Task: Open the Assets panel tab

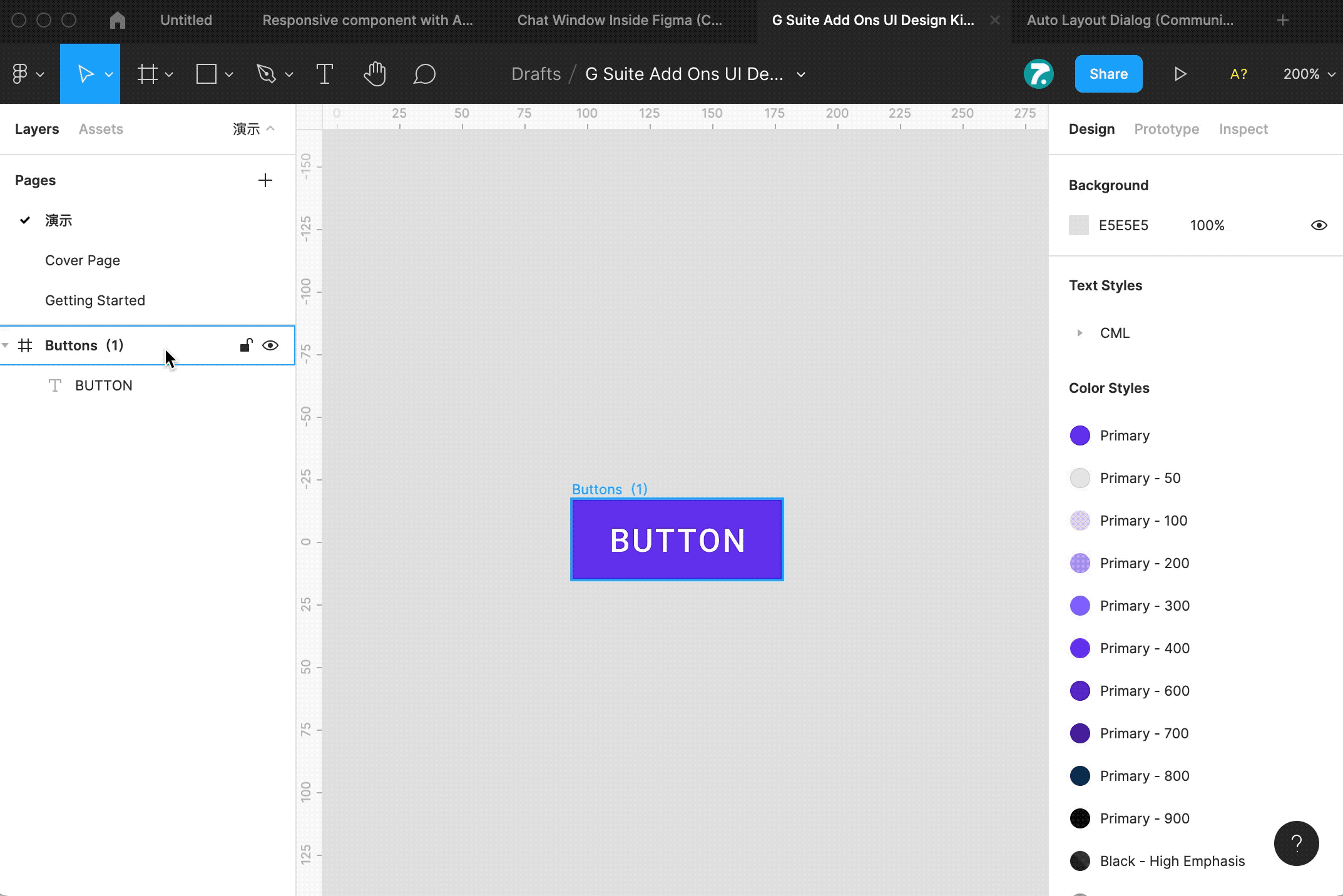Action: click(101, 129)
